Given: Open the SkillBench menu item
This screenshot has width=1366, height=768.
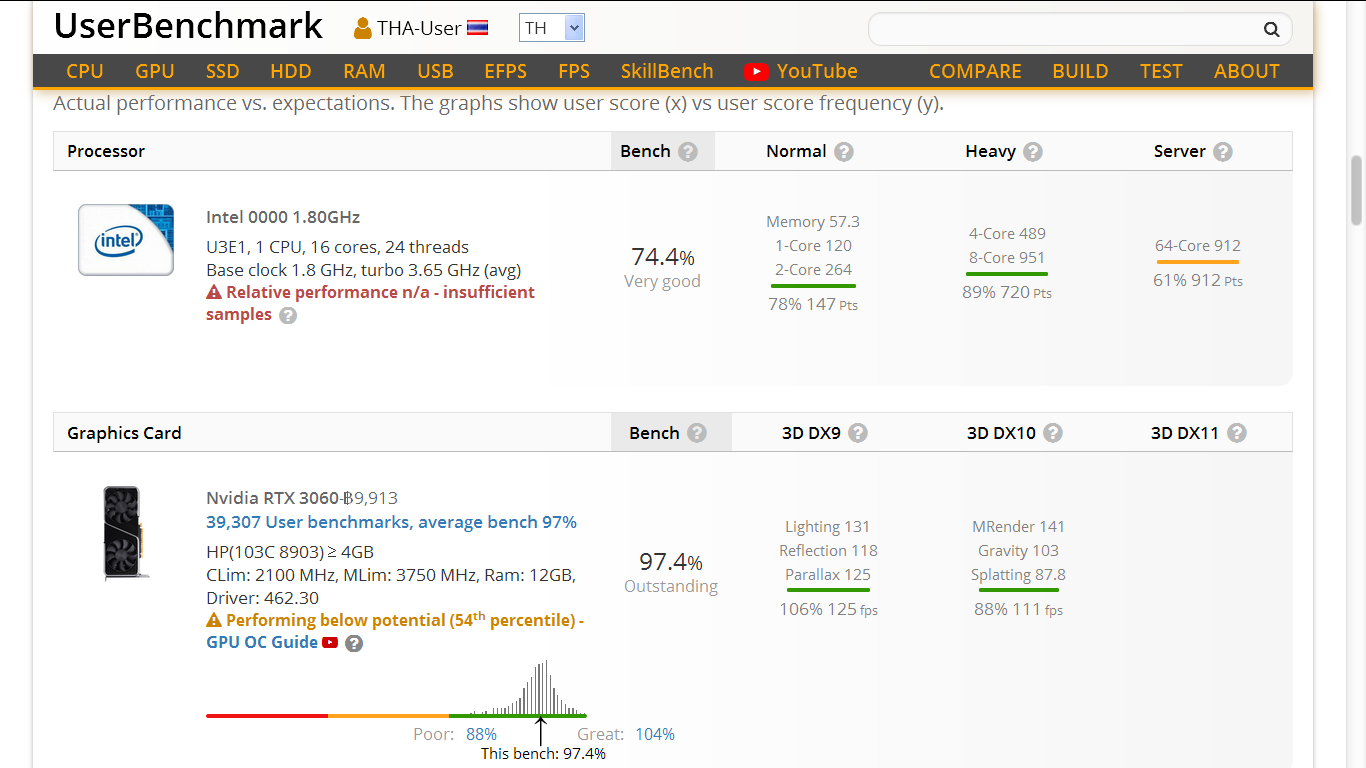Looking at the screenshot, I should coord(667,71).
